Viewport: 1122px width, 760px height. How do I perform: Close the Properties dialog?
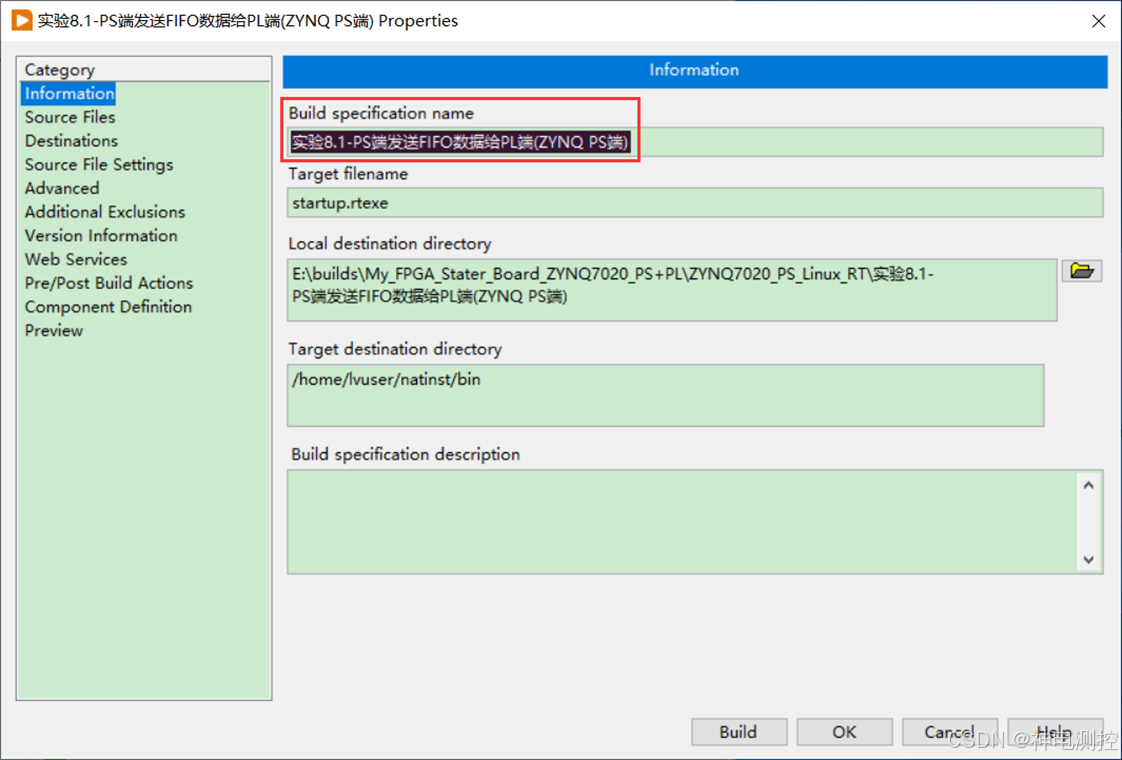(x=1098, y=21)
